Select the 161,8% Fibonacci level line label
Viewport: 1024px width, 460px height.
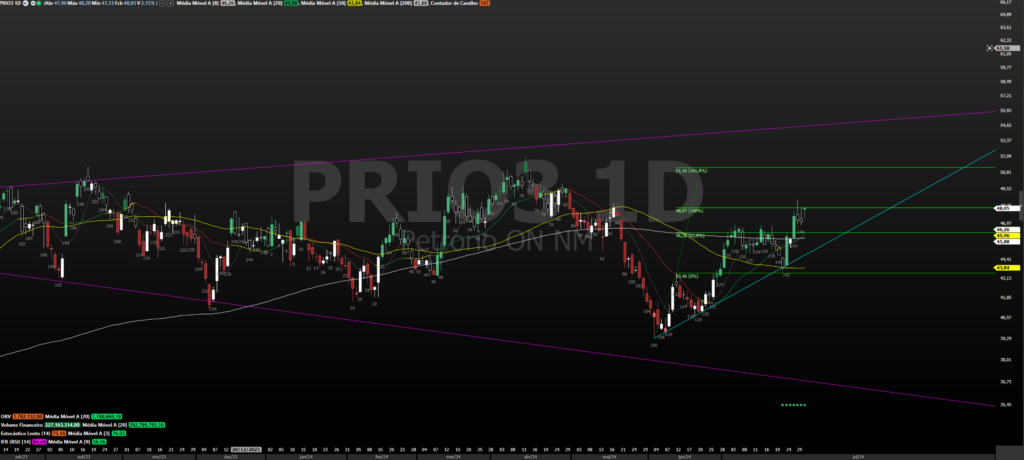pyautogui.click(x=690, y=171)
